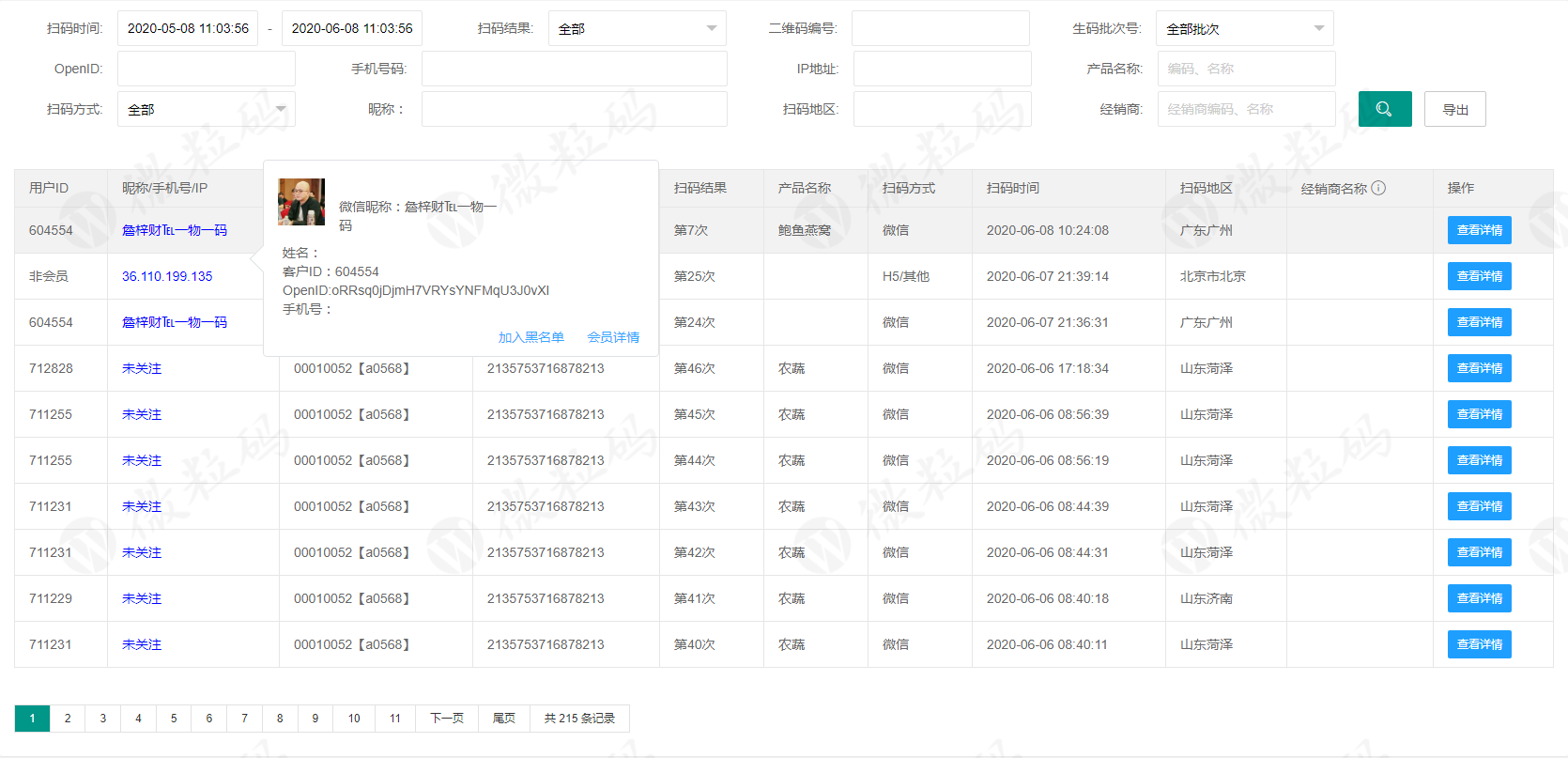The height and width of the screenshot is (758, 1568).
Task: Jump to page 11 in pagination
Action: (395, 719)
